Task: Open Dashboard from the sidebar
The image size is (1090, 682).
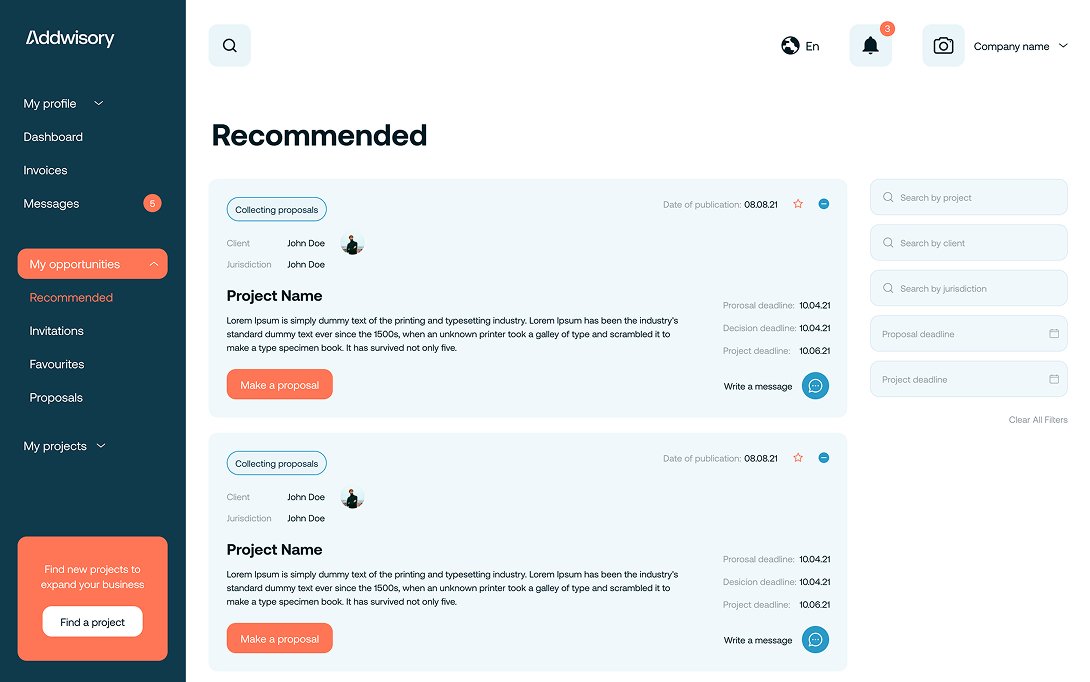Action: [53, 137]
